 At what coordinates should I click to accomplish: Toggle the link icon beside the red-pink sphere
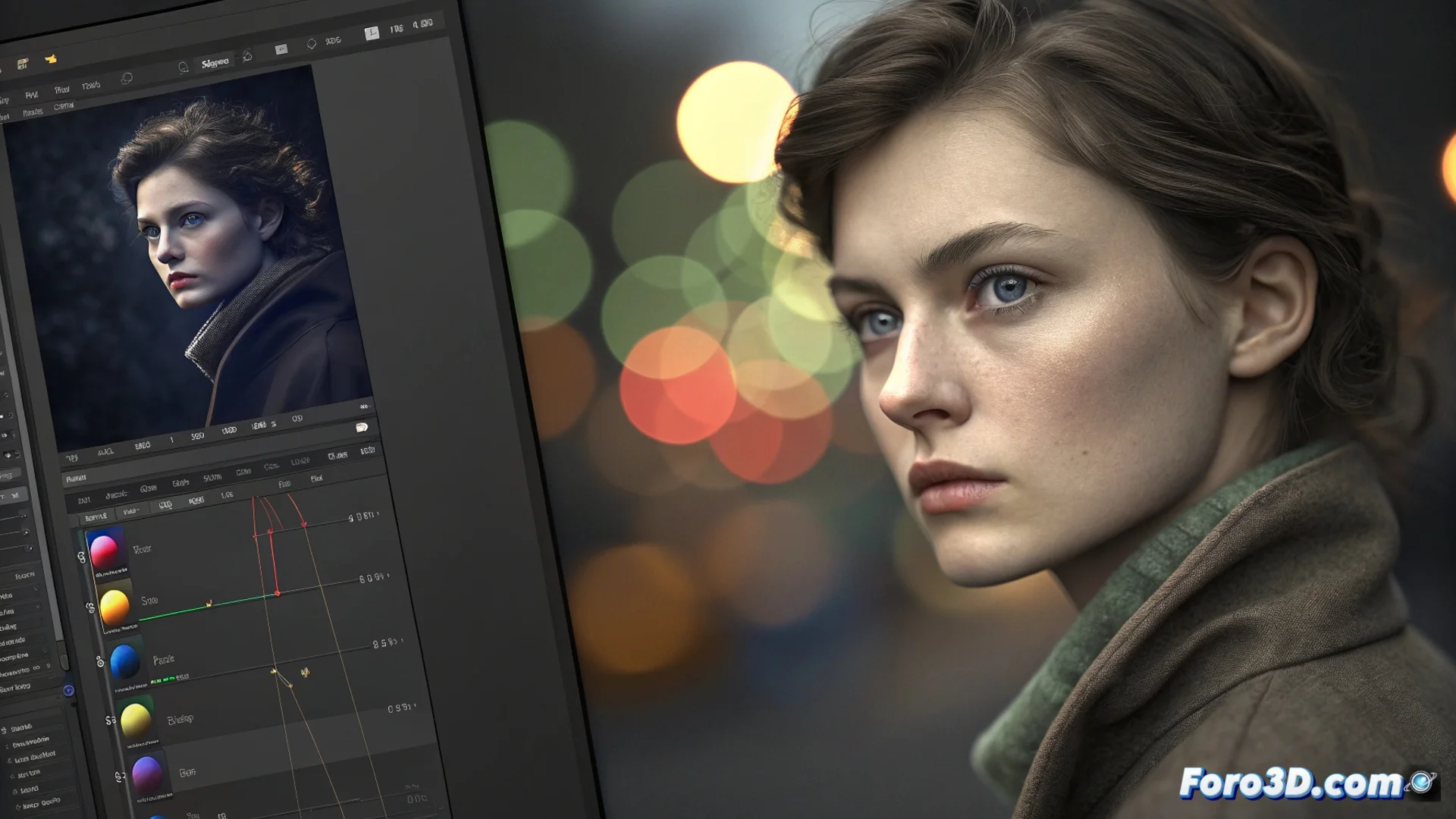81,557
